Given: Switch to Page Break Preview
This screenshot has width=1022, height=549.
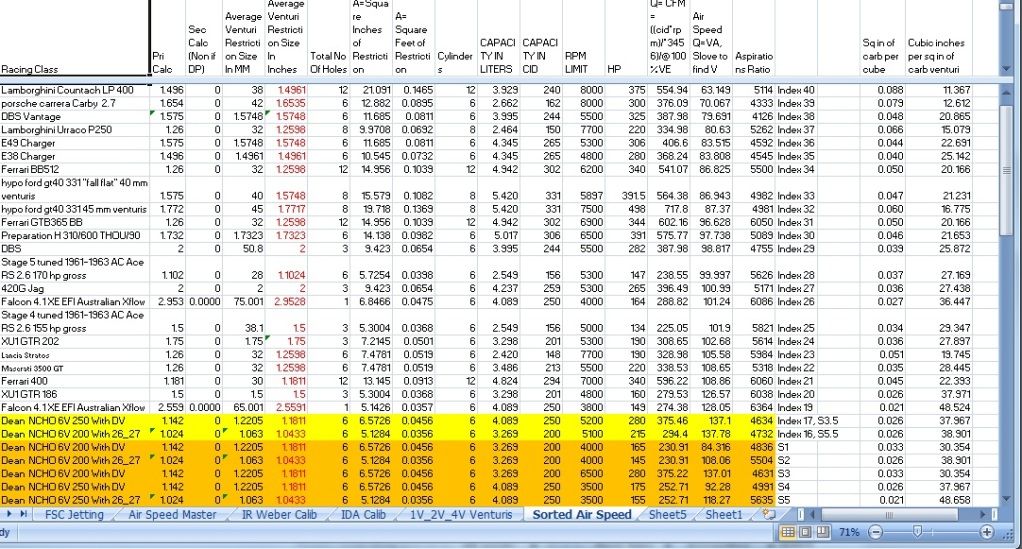Looking at the screenshot, I should pos(823,532).
